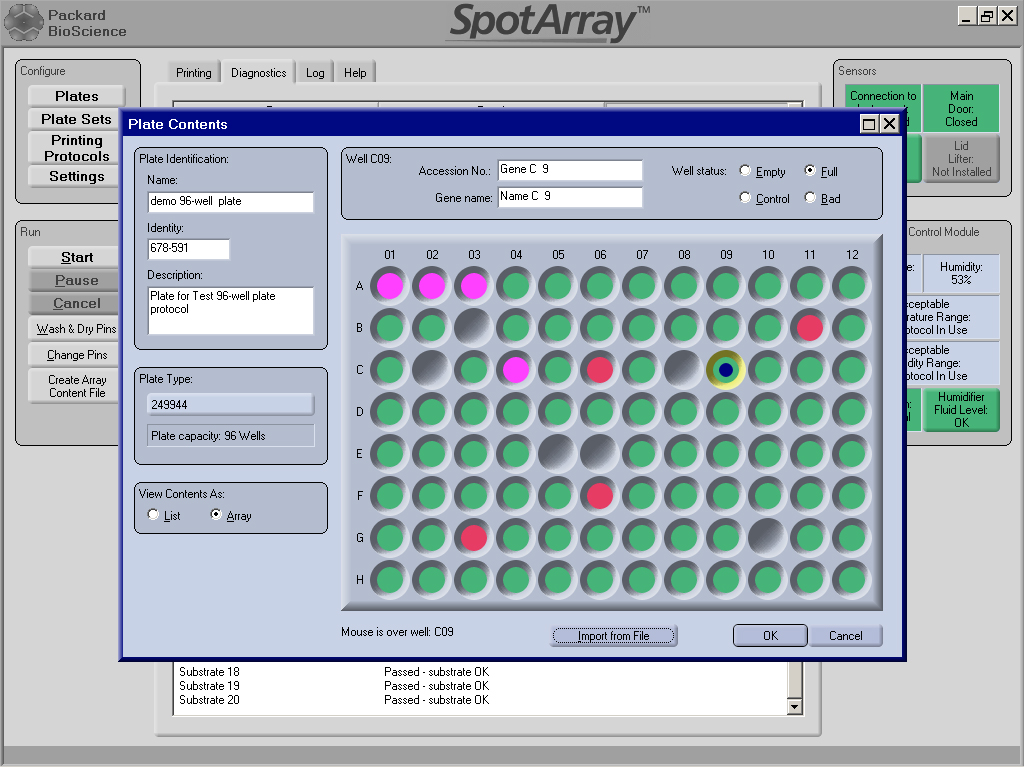Click empty gray well G10

(767, 537)
